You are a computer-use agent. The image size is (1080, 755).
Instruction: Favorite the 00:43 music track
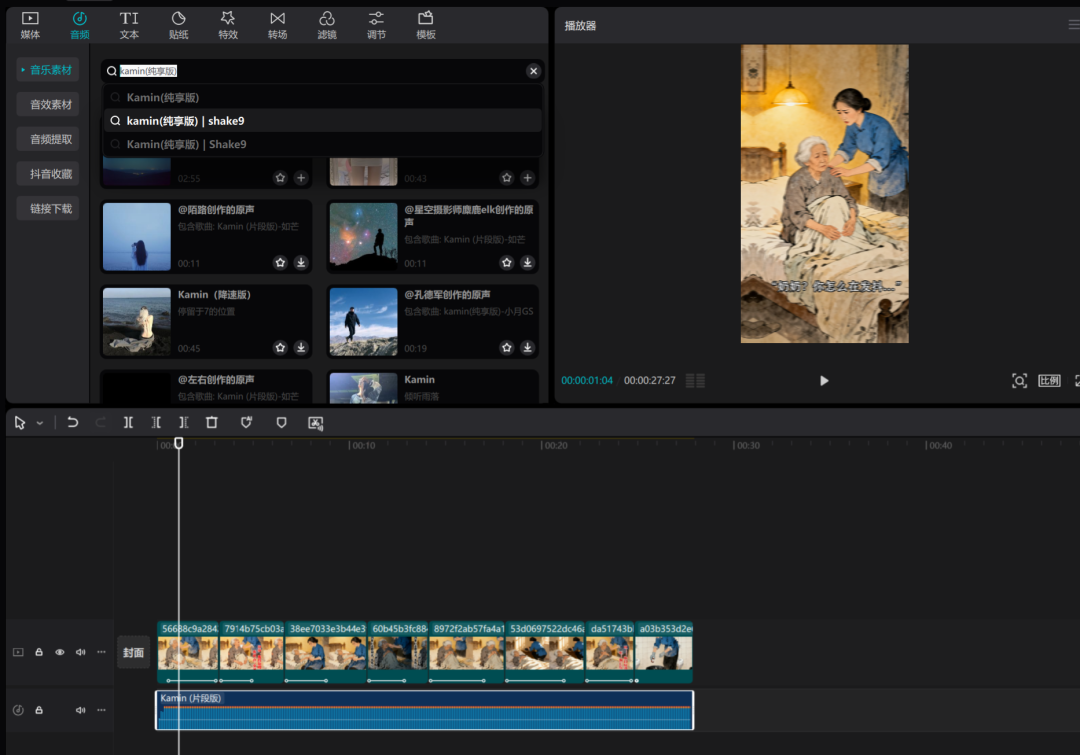pos(507,178)
